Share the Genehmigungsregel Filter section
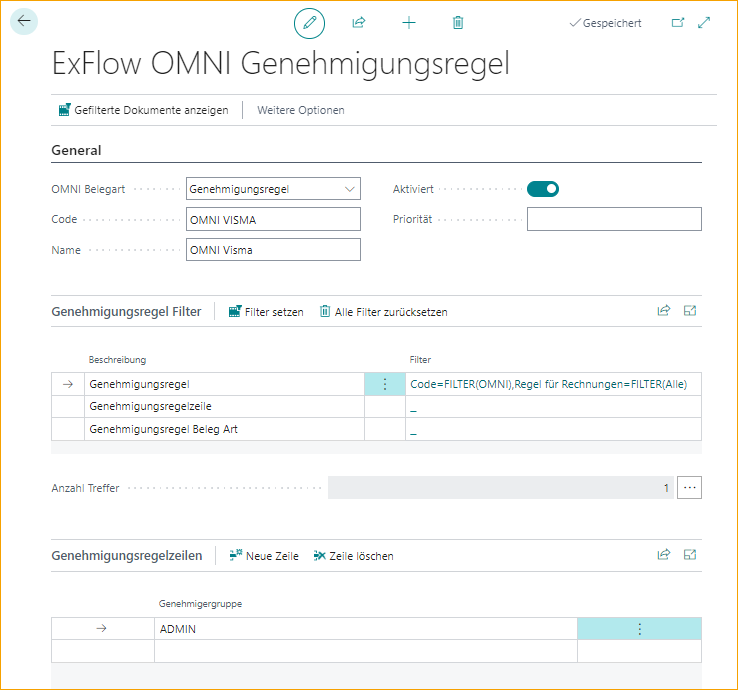Screen dimensions: 738x690 (x=664, y=311)
